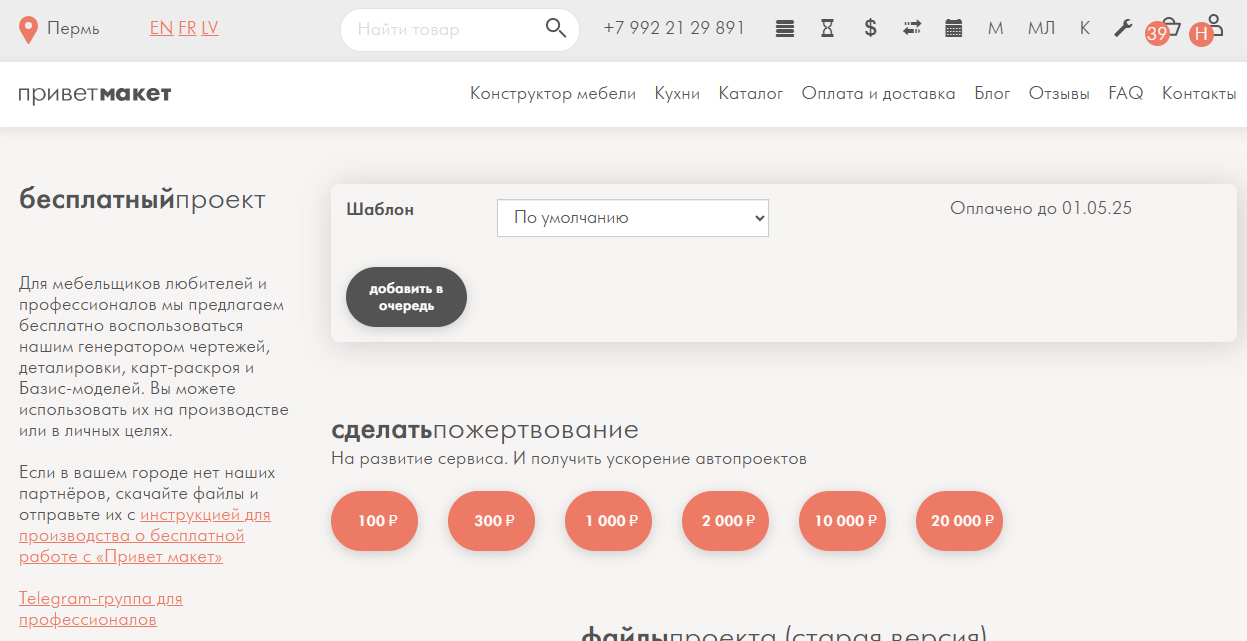Open Оплата и доставка page

tap(878, 94)
